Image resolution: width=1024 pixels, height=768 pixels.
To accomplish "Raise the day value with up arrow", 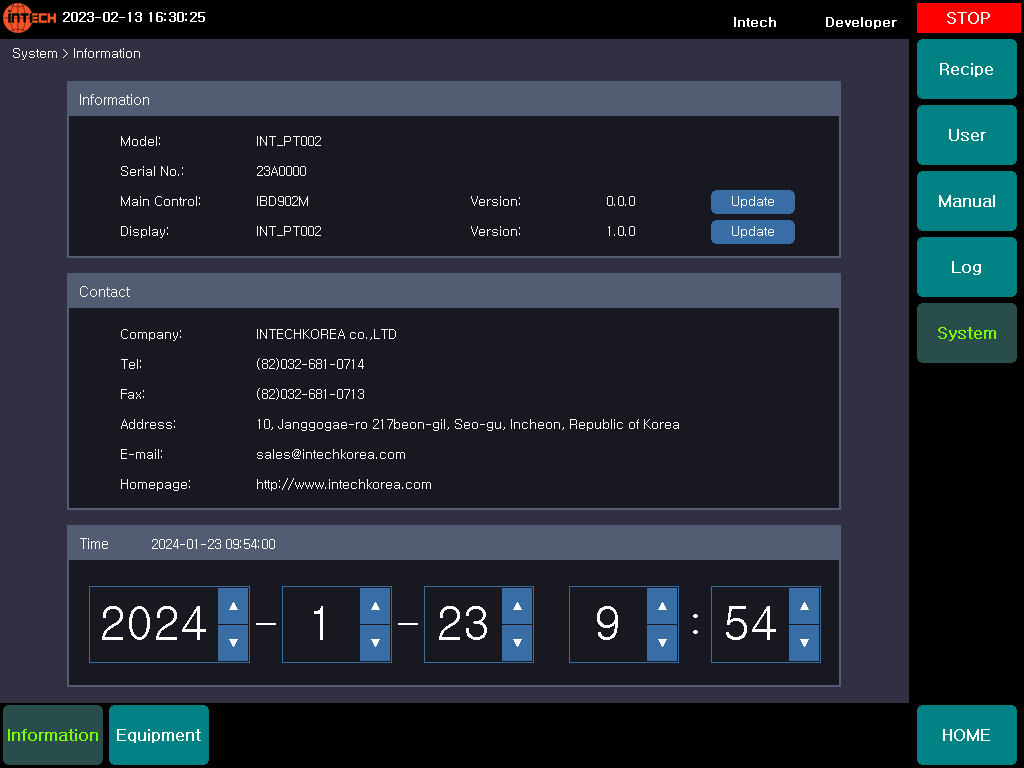I will pyautogui.click(x=517, y=606).
